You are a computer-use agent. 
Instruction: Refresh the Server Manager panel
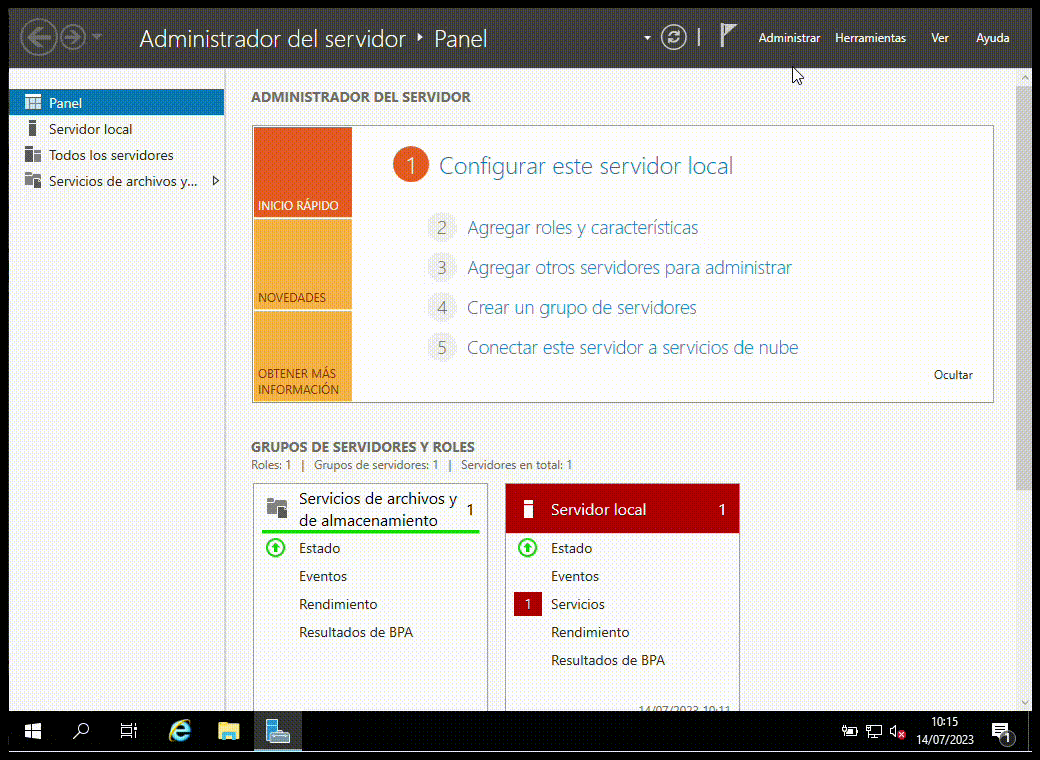point(673,37)
